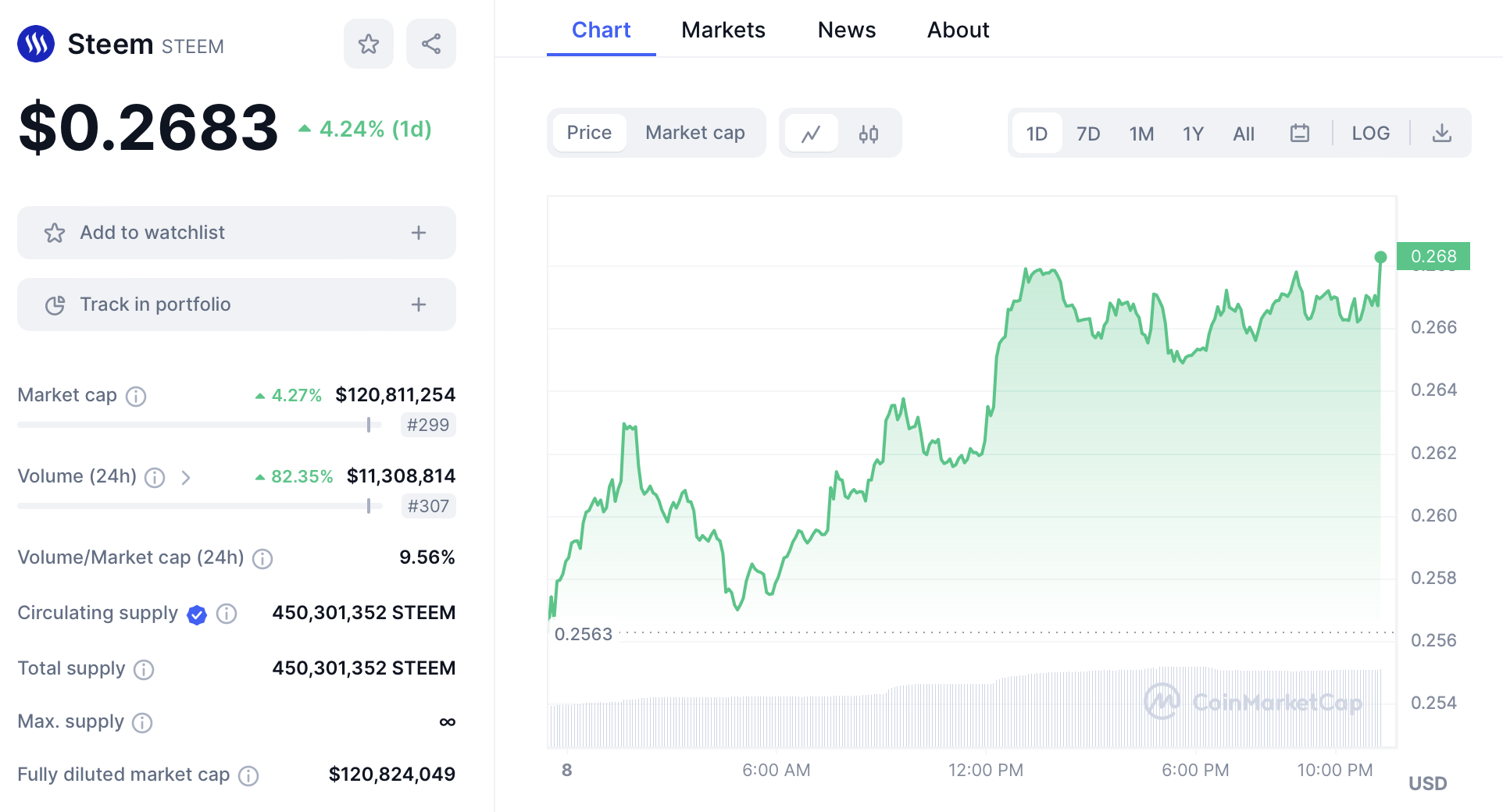Switch to the line chart view icon
This screenshot has height=812, width=1503.
(811, 134)
